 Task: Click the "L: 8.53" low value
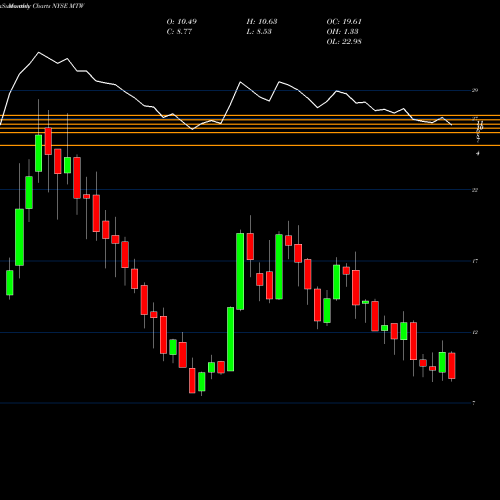pyautogui.click(x=259, y=32)
